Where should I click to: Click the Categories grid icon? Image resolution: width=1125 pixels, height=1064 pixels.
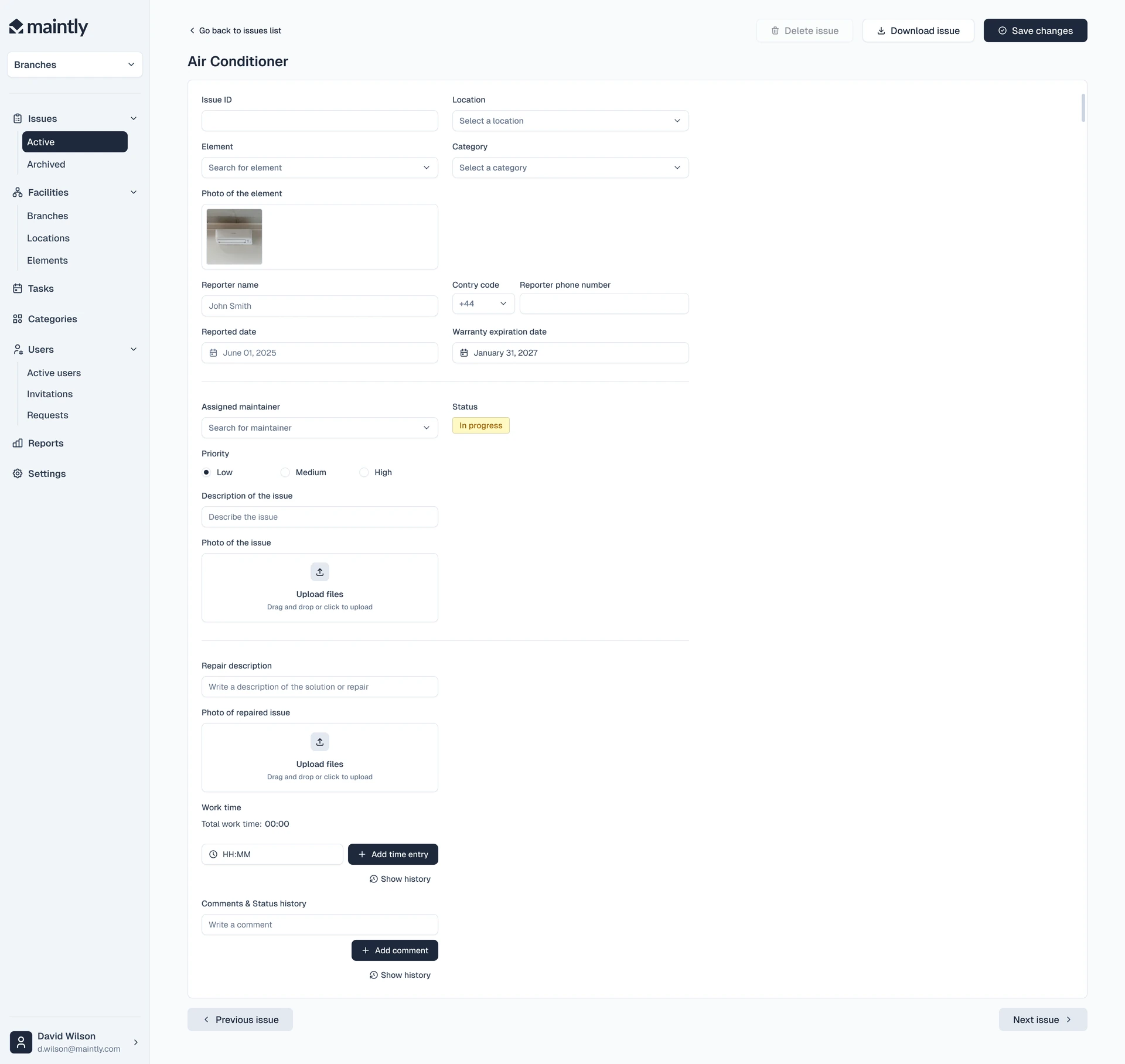click(18, 319)
